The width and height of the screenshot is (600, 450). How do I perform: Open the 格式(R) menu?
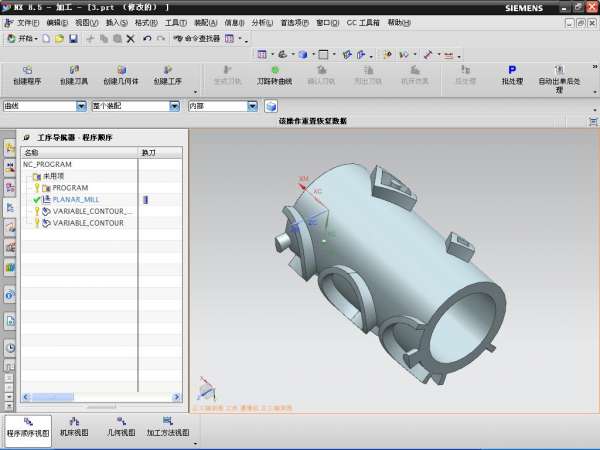point(146,23)
